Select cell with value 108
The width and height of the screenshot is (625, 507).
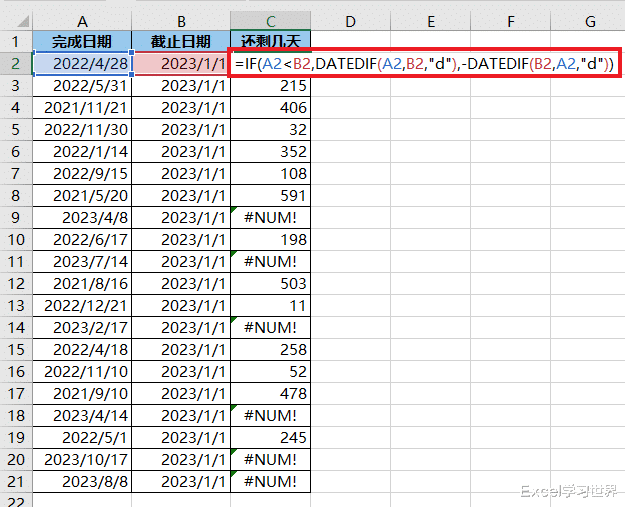point(271,173)
